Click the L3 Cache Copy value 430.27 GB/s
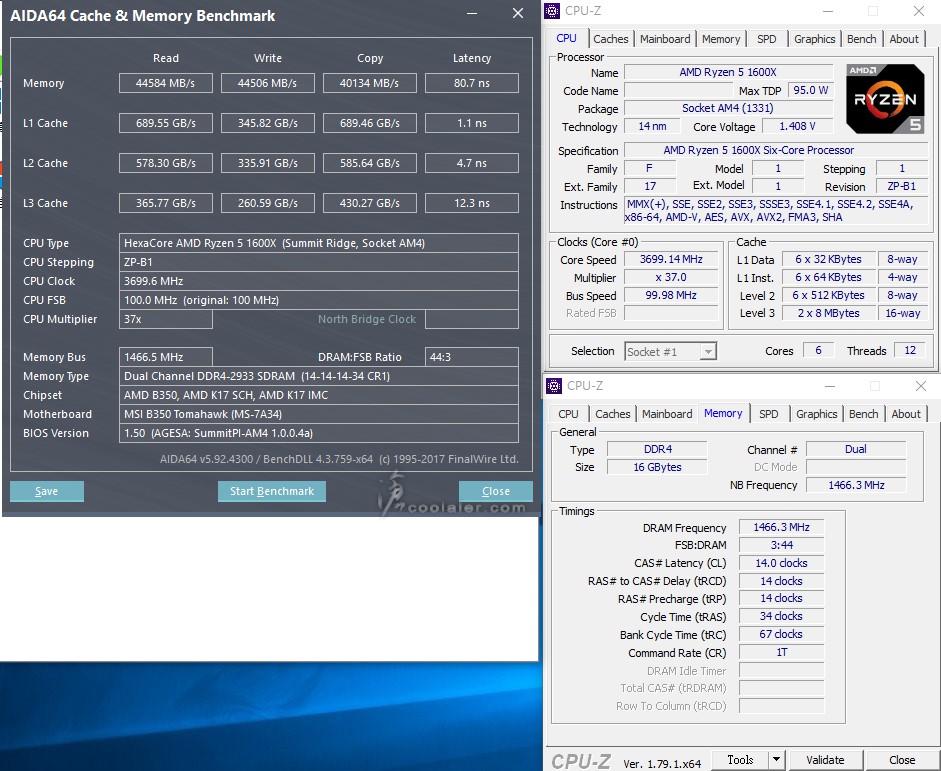Image resolution: width=941 pixels, height=771 pixels. click(x=370, y=203)
